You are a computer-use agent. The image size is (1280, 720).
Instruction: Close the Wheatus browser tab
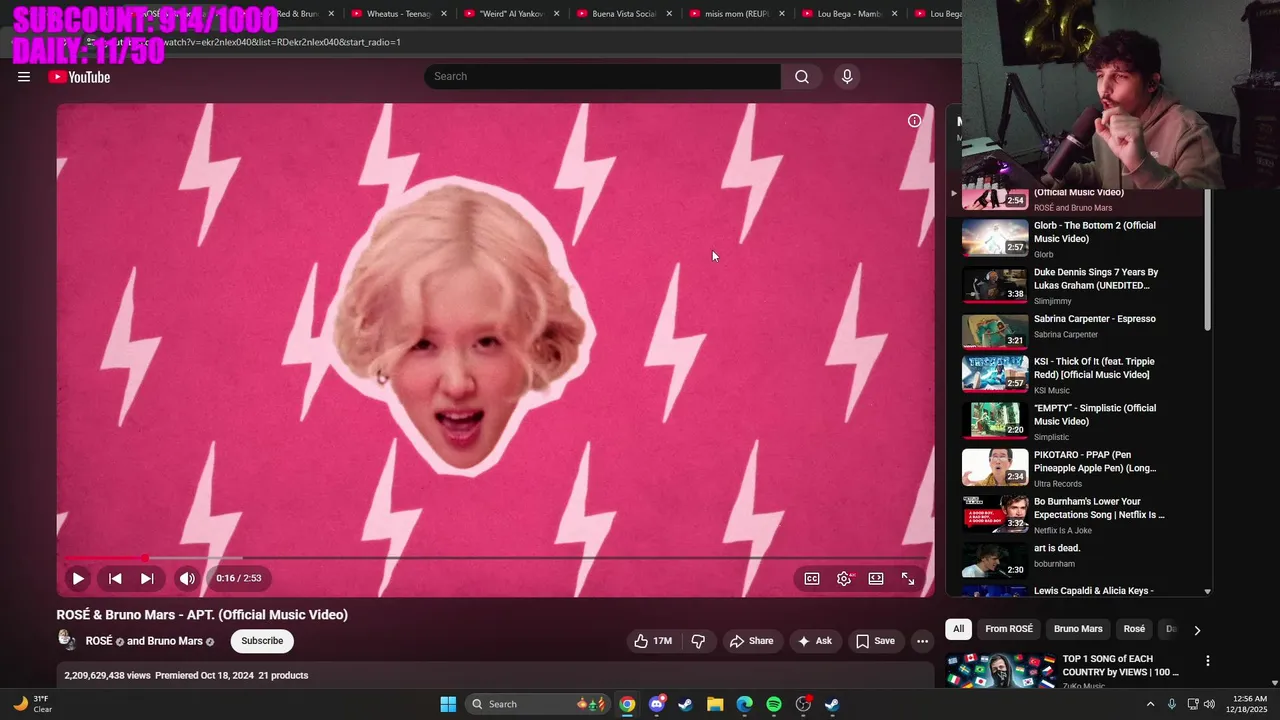tap(444, 14)
